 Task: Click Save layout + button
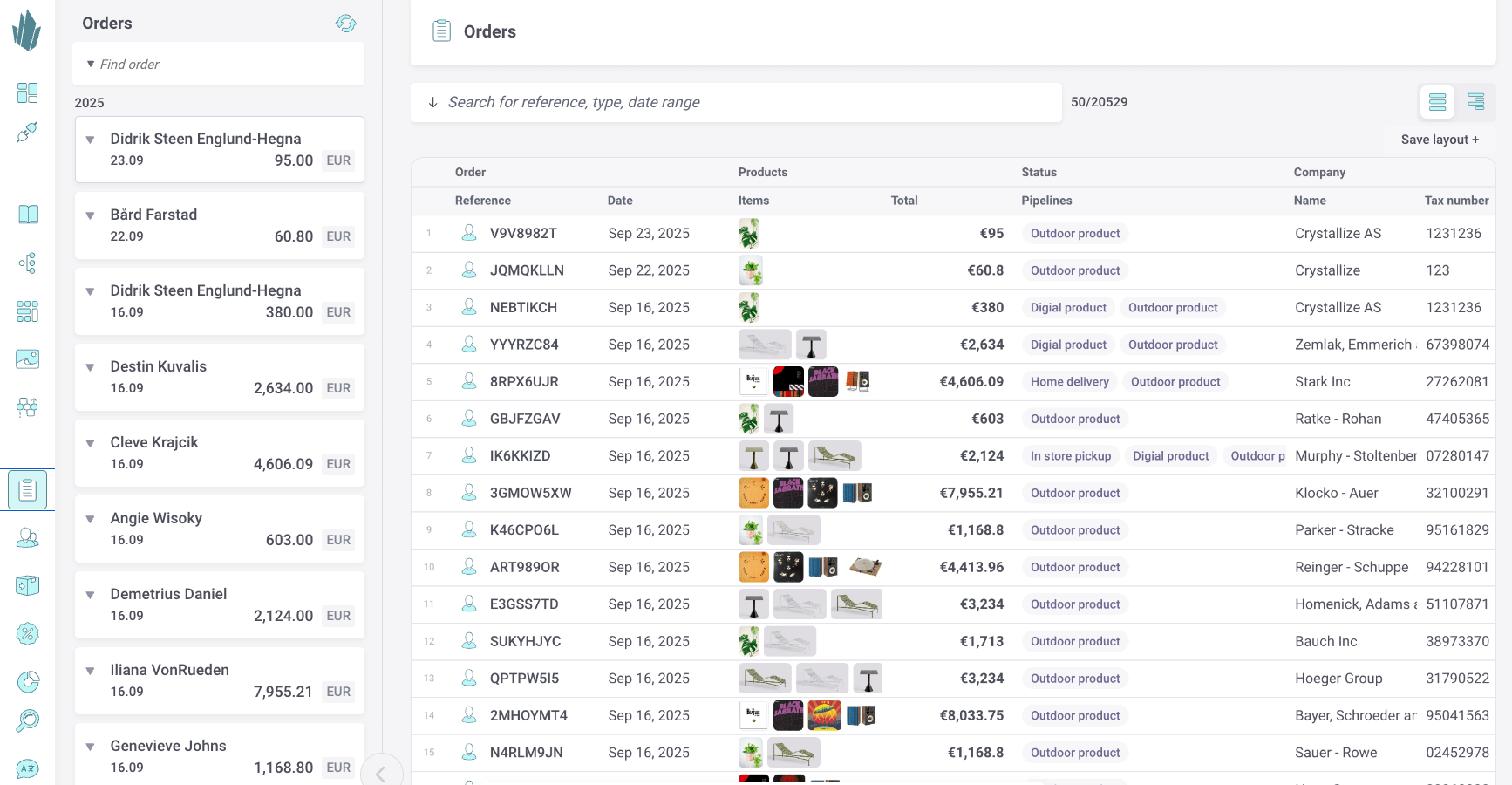pos(1440,140)
